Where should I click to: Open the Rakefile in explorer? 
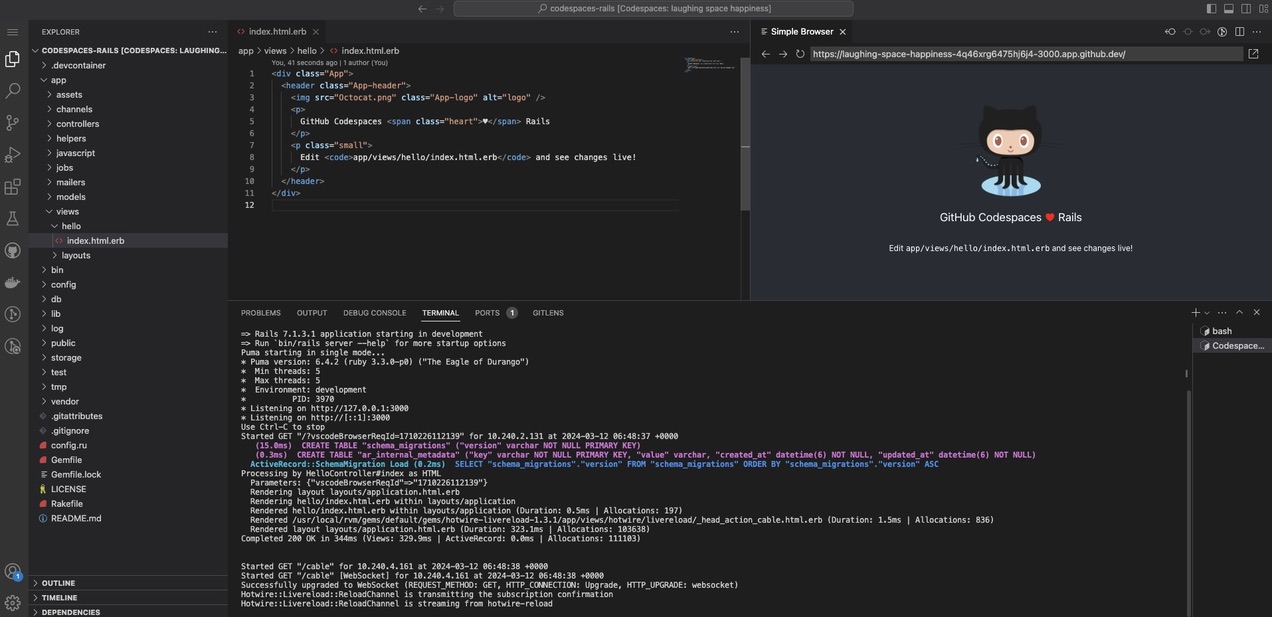[130, 504]
